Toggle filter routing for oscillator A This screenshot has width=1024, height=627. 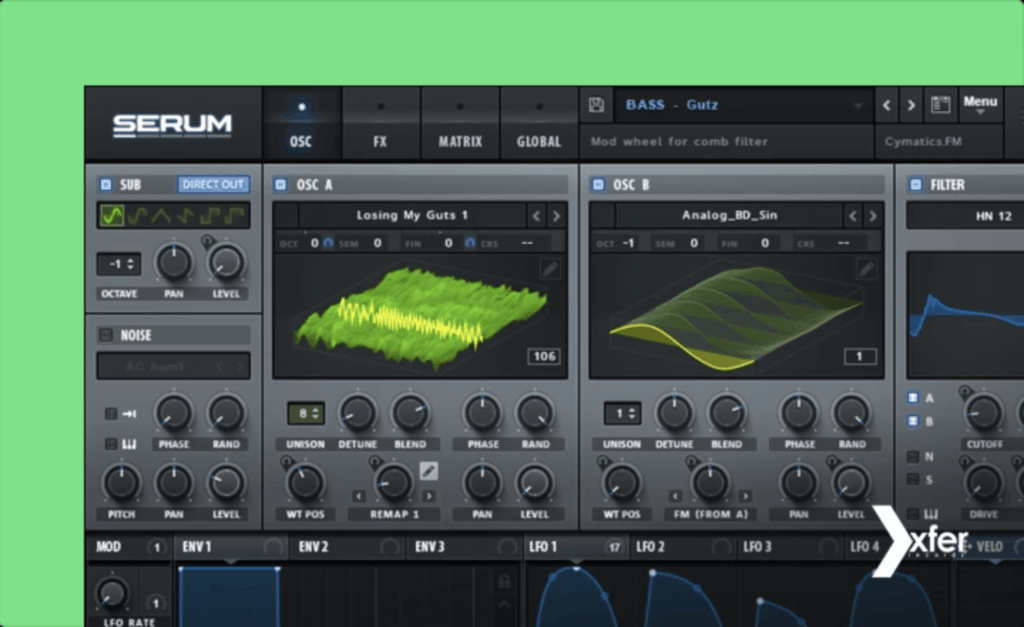[913, 397]
